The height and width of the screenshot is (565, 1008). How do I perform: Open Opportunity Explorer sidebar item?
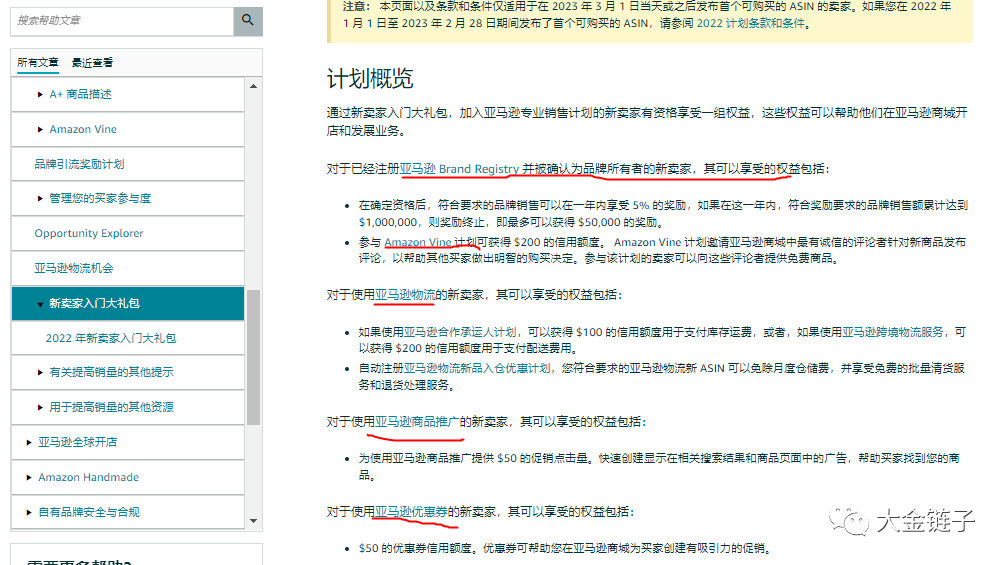(89, 233)
